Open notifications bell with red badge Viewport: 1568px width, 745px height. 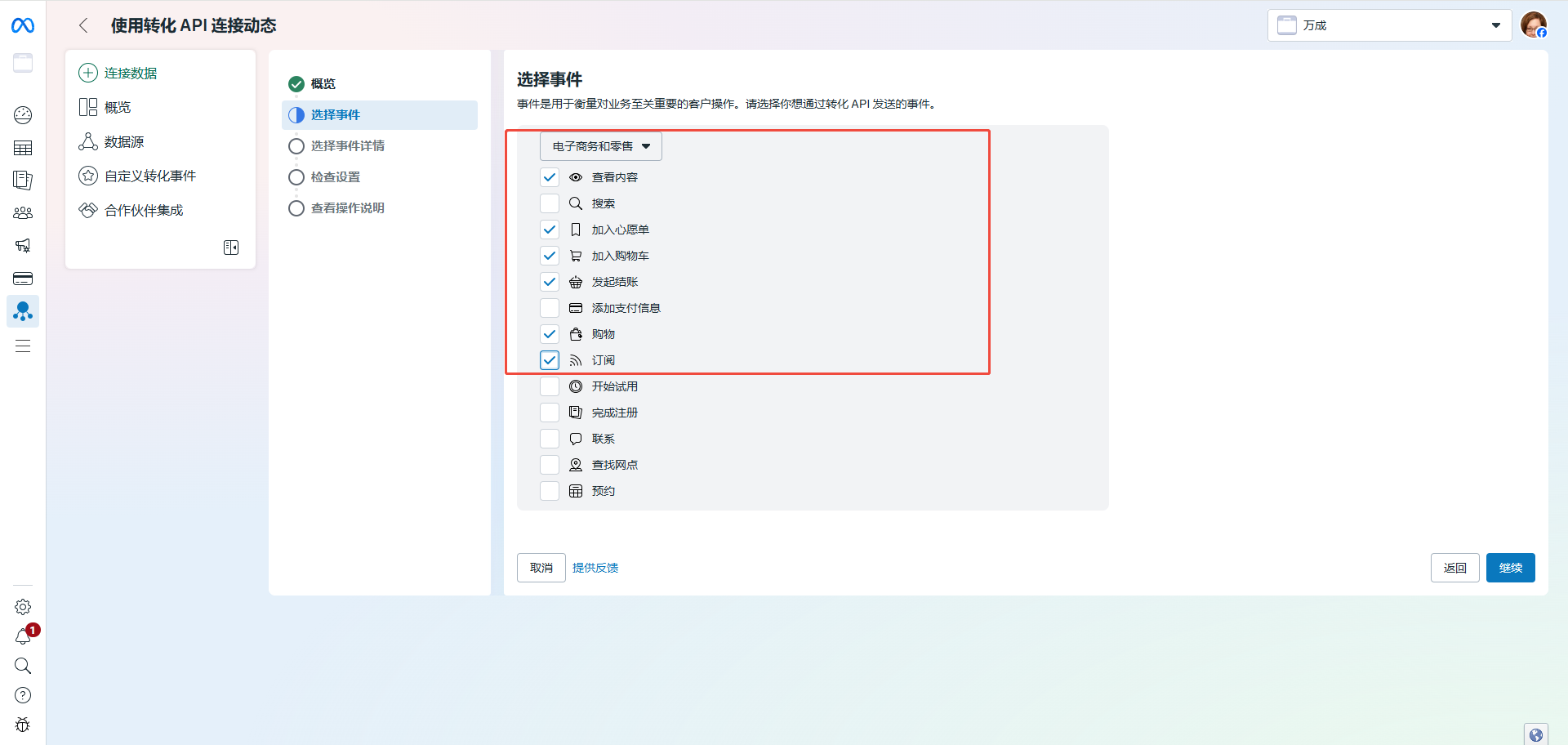[x=23, y=636]
